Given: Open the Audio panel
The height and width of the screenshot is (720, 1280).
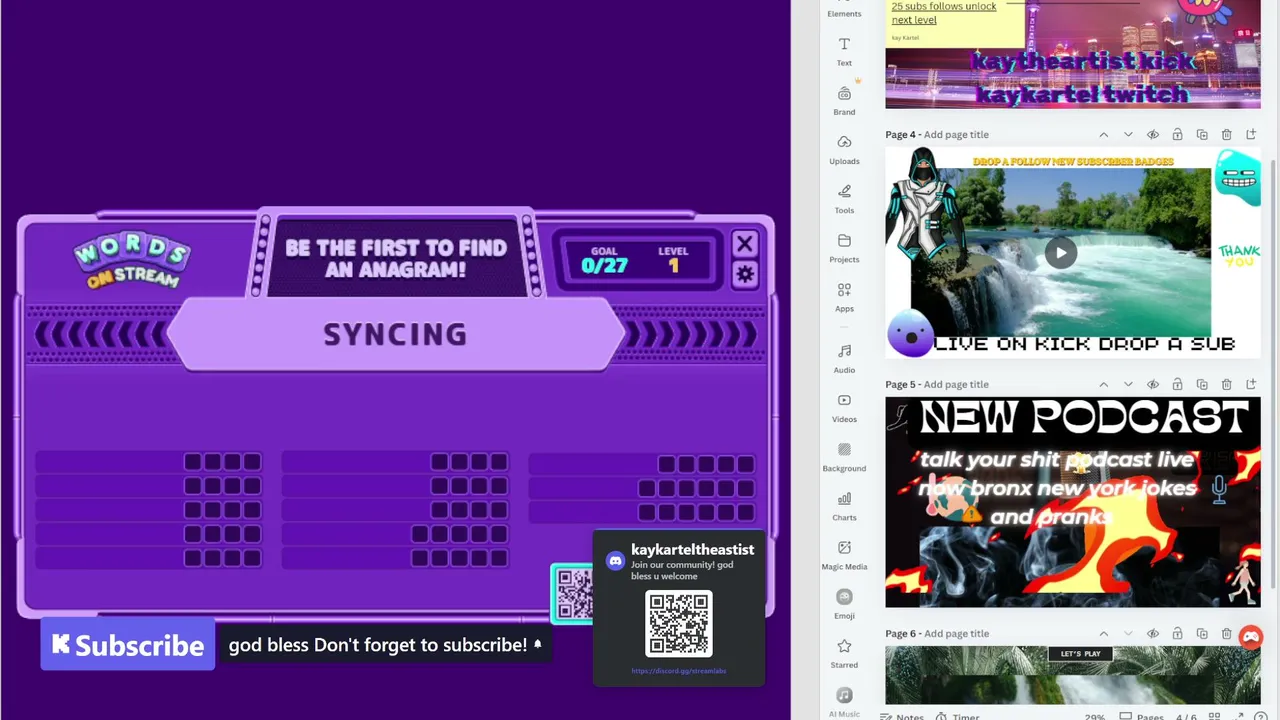Looking at the screenshot, I should click(x=844, y=359).
